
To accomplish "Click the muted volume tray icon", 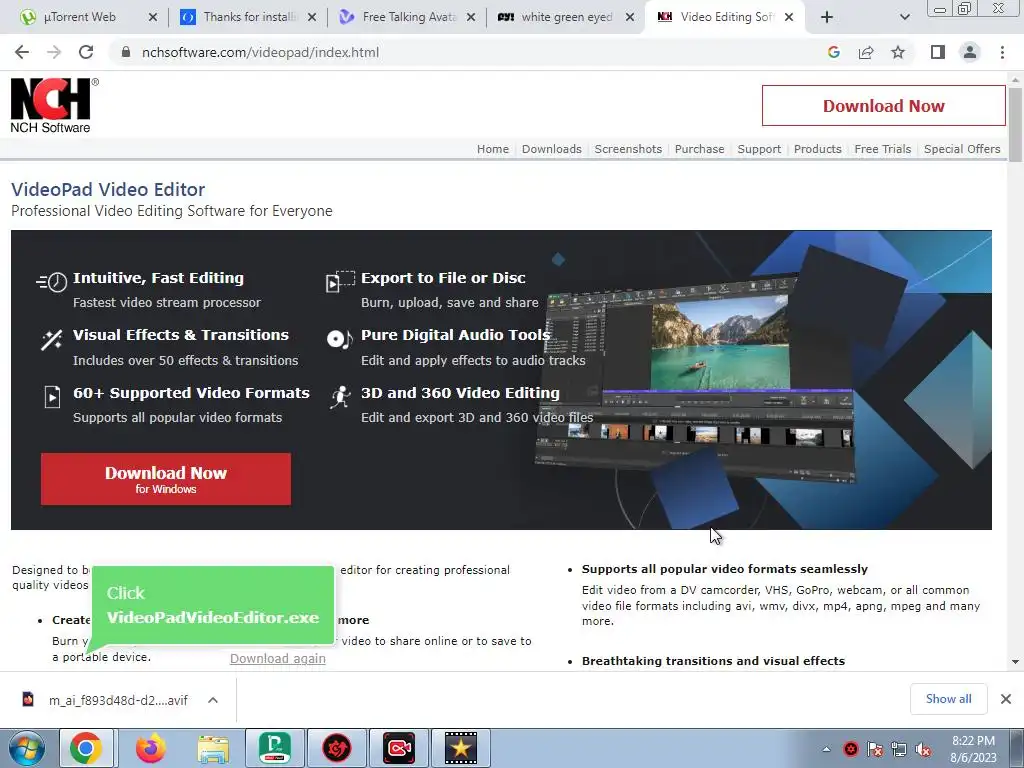I will tap(923, 749).
